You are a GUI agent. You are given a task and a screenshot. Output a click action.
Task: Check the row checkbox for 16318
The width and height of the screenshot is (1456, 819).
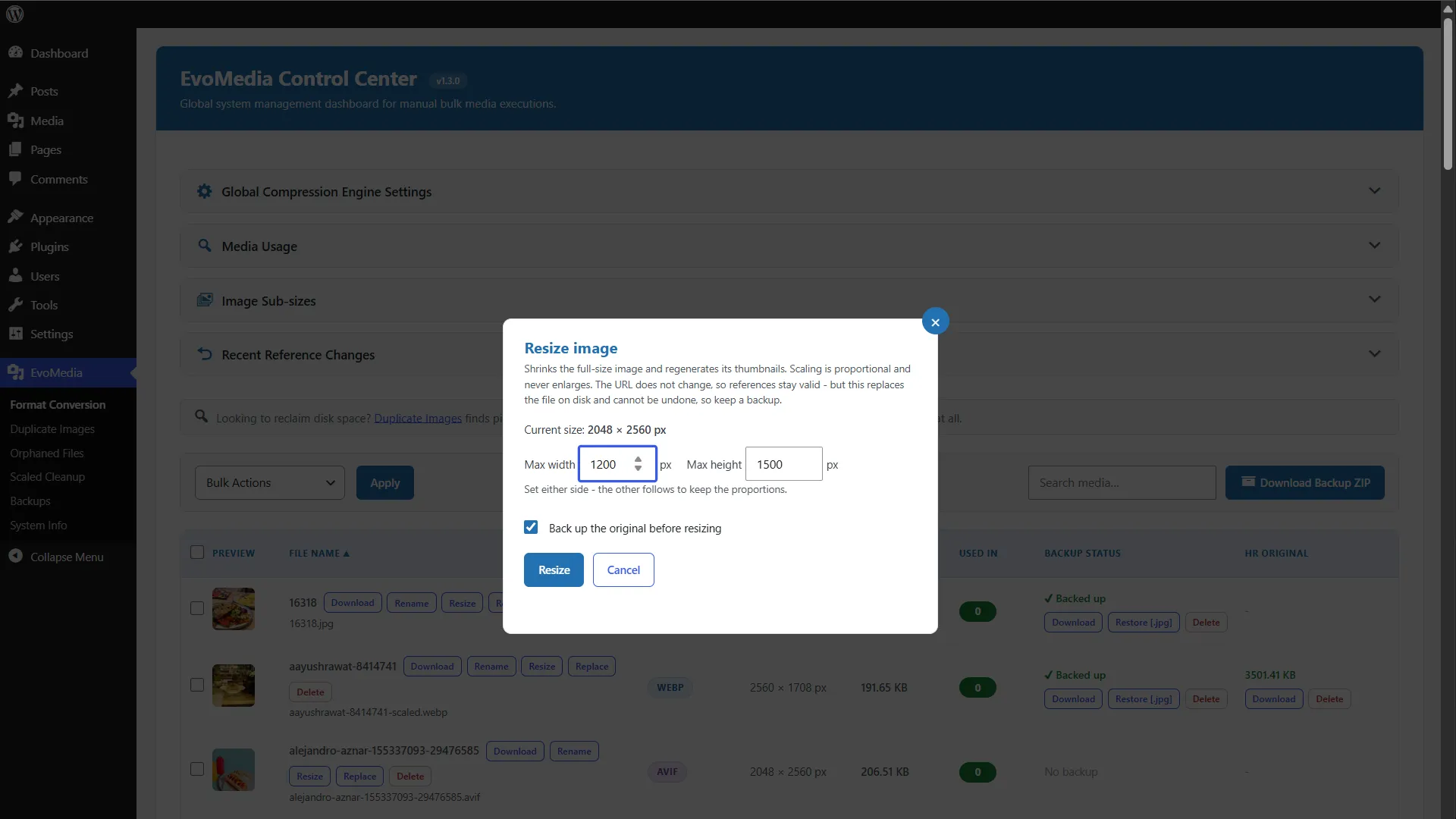197,609
